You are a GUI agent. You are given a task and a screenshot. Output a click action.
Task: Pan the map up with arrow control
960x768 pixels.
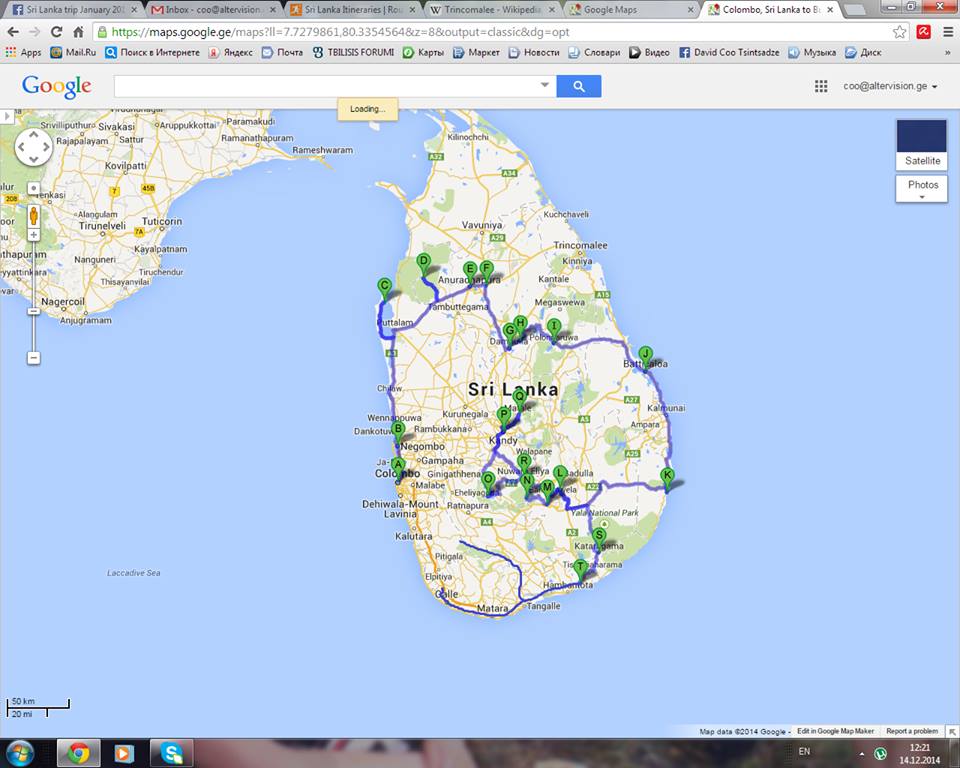(x=33, y=135)
